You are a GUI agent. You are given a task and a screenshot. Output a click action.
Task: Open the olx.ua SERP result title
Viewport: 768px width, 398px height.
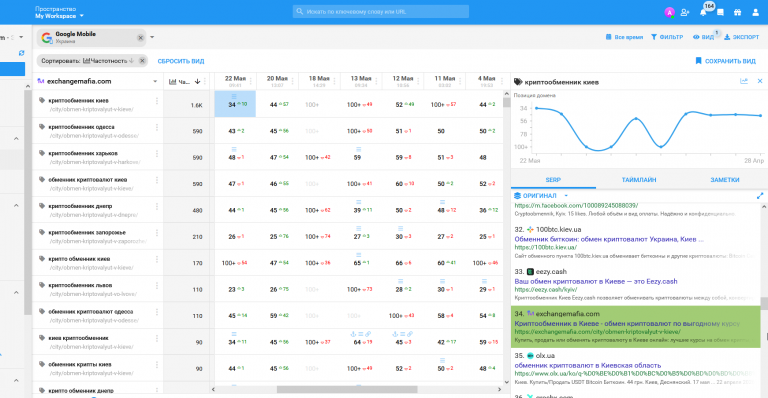point(587,365)
